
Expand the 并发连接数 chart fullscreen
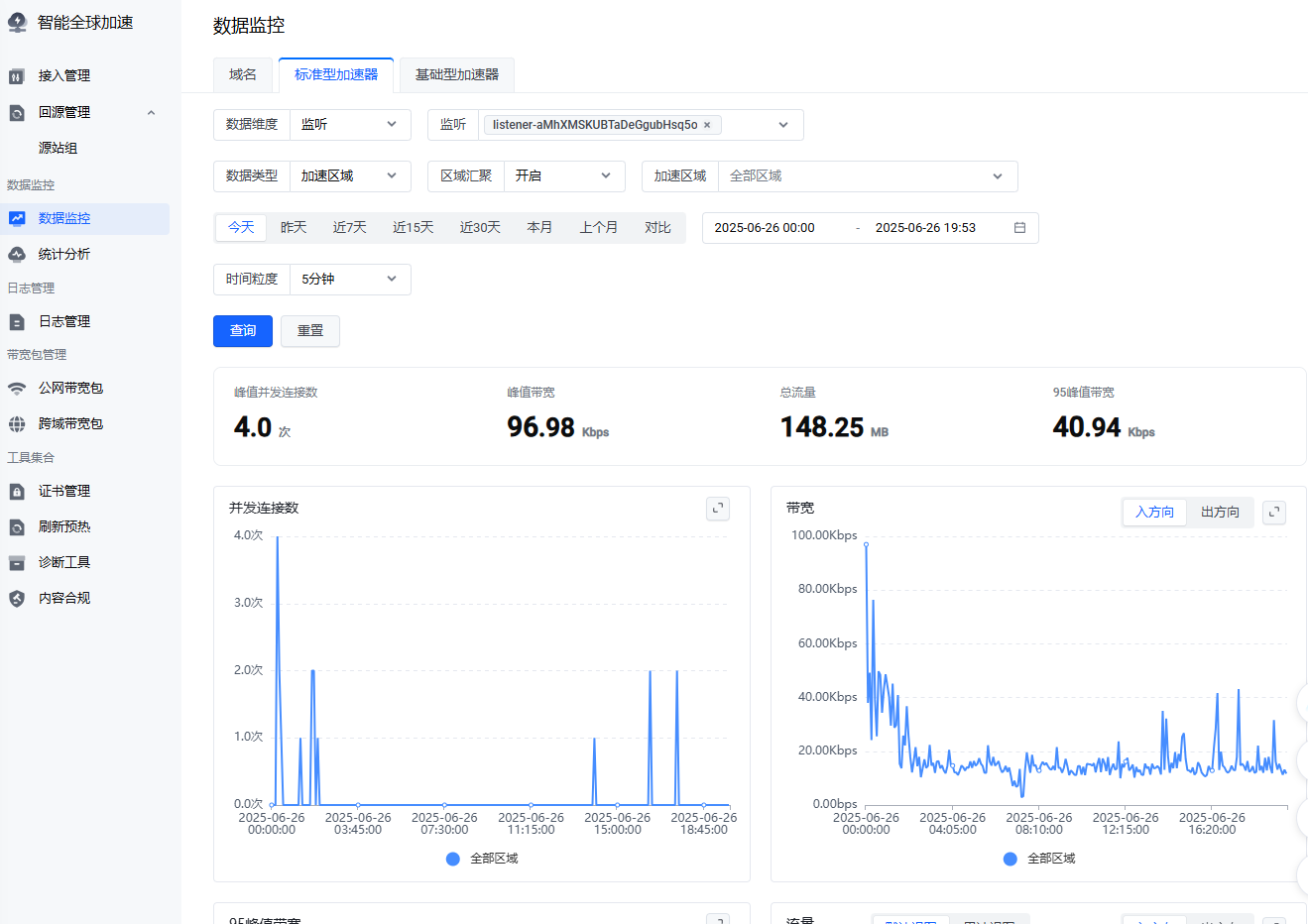pos(718,509)
